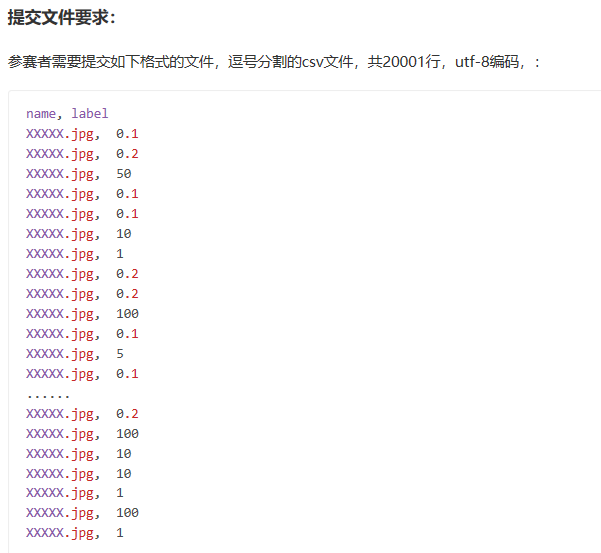Image resolution: width=601 pixels, height=553 pixels.
Task: Click 'utf-8' in the description sentence
Action: point(472,62)
